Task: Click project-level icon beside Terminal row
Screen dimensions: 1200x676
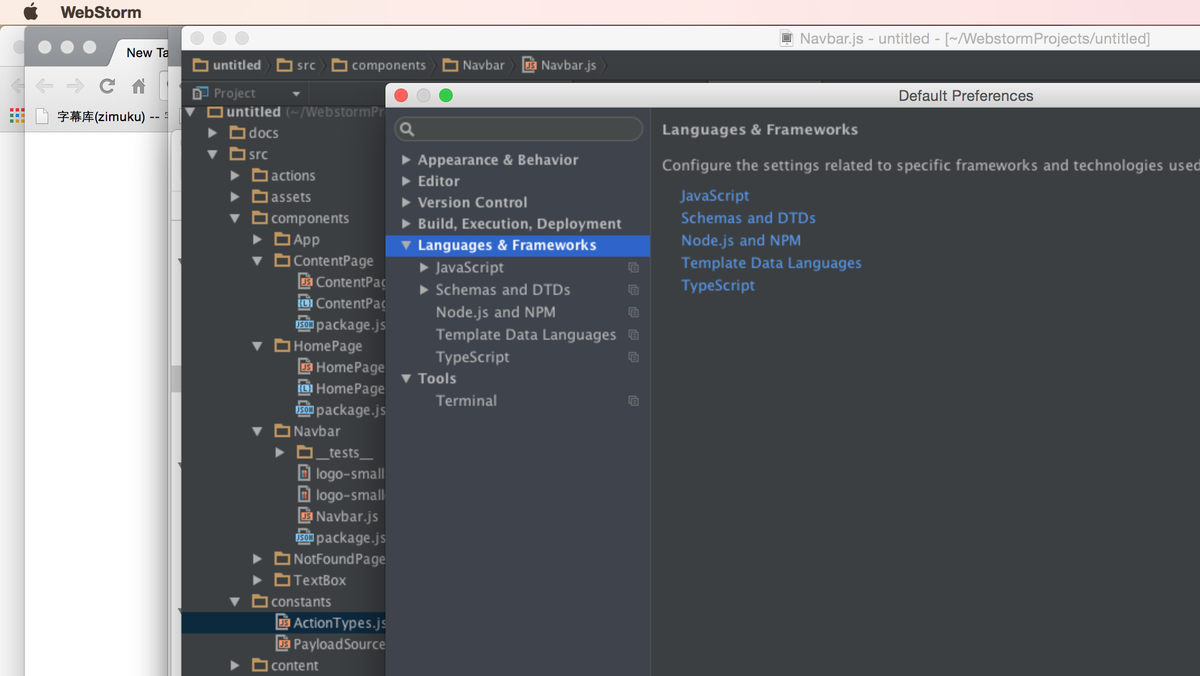Action: tap(633, 401)
